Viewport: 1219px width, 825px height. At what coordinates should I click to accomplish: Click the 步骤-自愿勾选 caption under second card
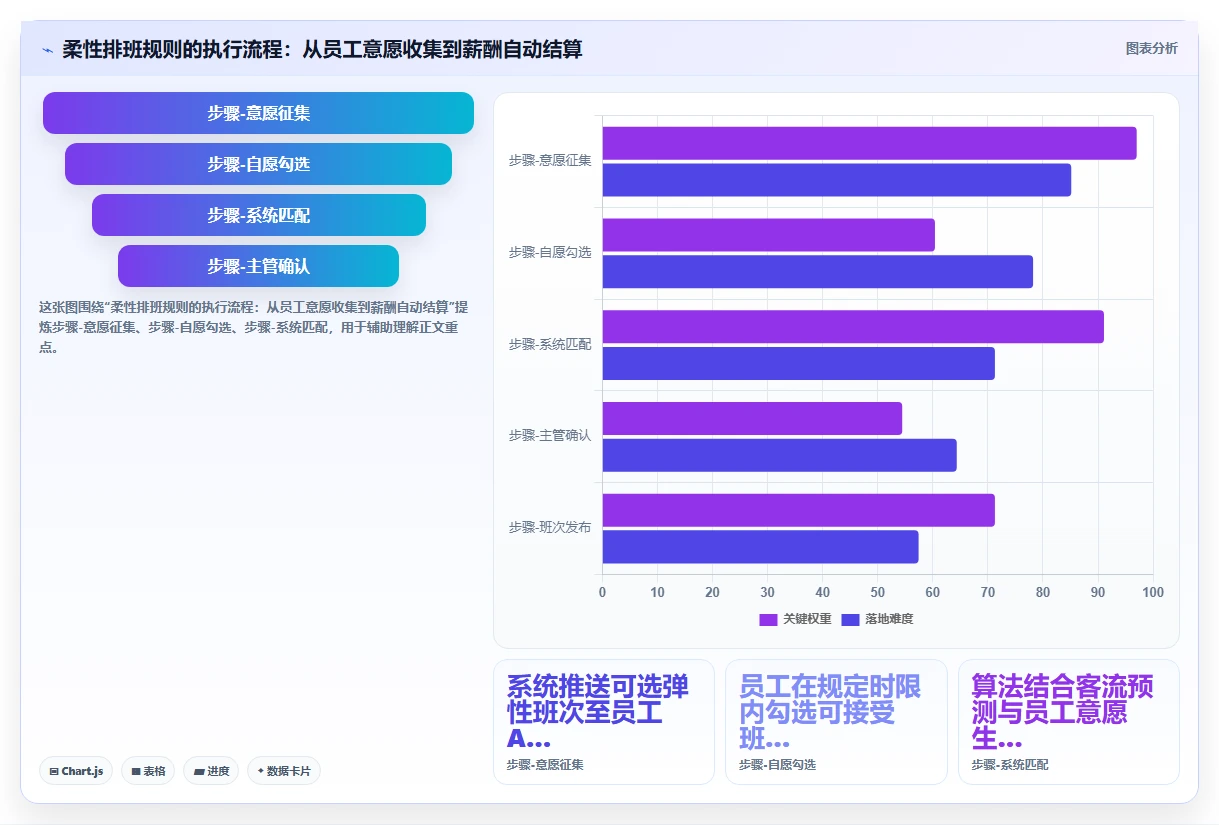778,765
